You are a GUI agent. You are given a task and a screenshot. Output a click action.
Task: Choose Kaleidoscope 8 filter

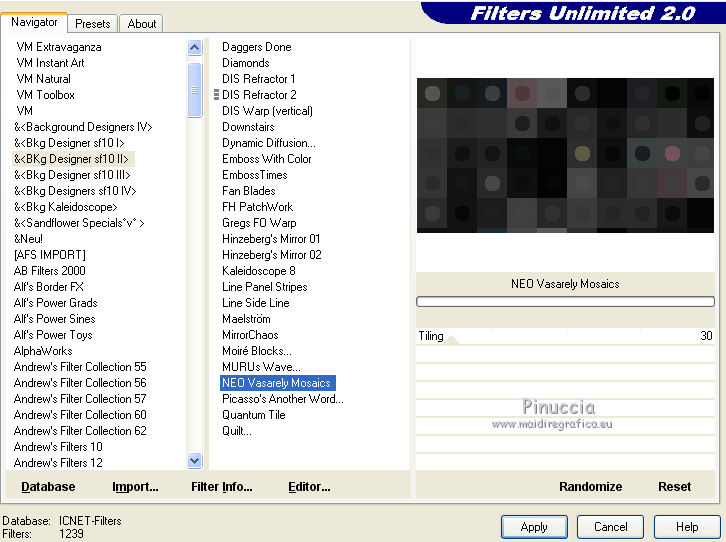click(258, 271)
